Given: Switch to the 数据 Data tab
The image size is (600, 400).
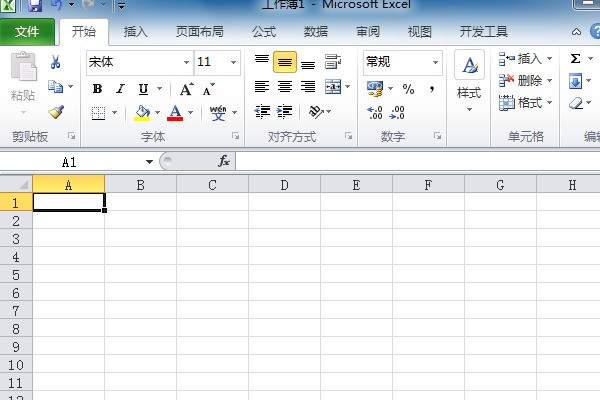Looking at the screenshot, I should tap(316, 32).
